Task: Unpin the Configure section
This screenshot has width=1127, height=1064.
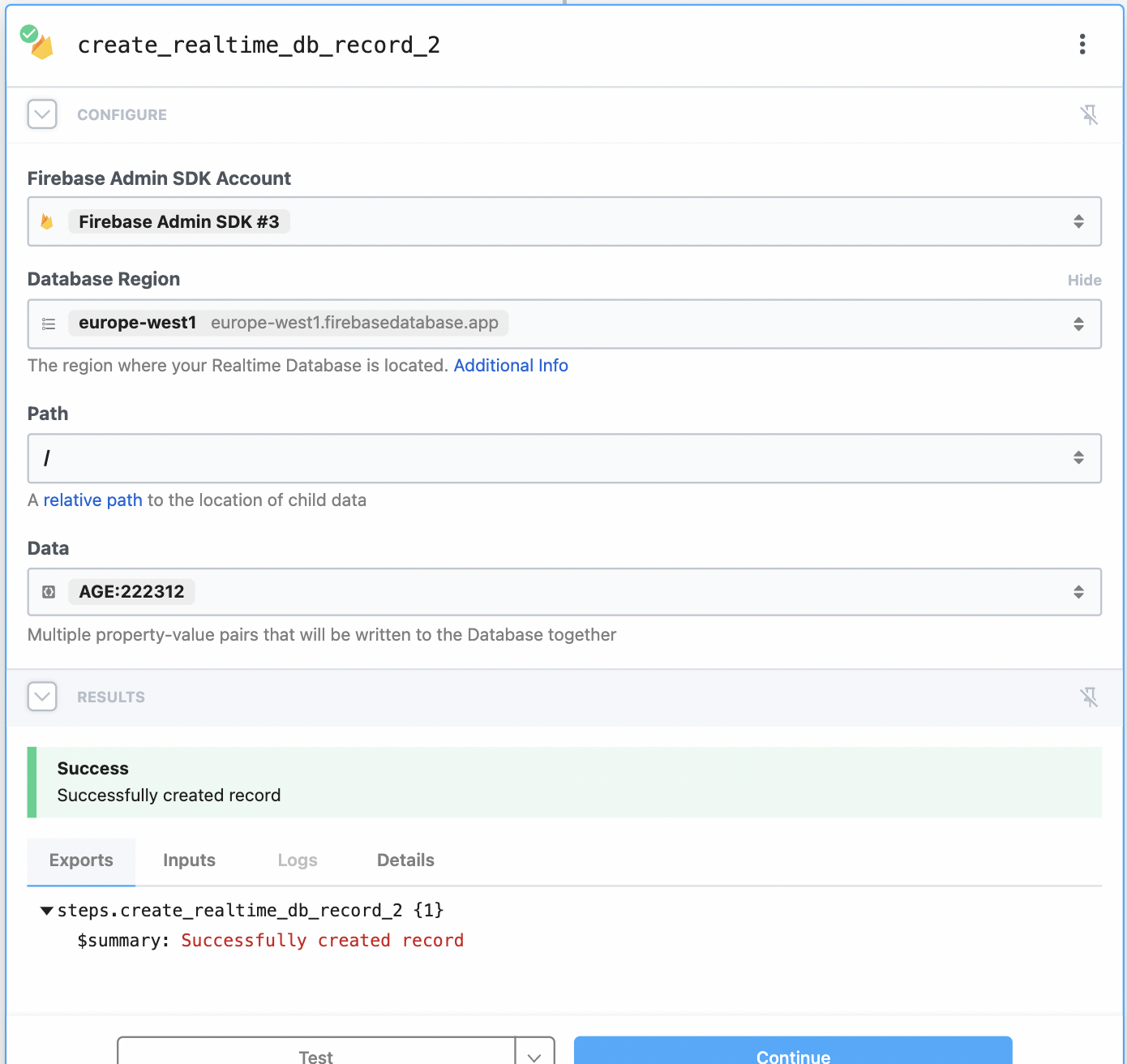Action: [x=1090, y=114]
